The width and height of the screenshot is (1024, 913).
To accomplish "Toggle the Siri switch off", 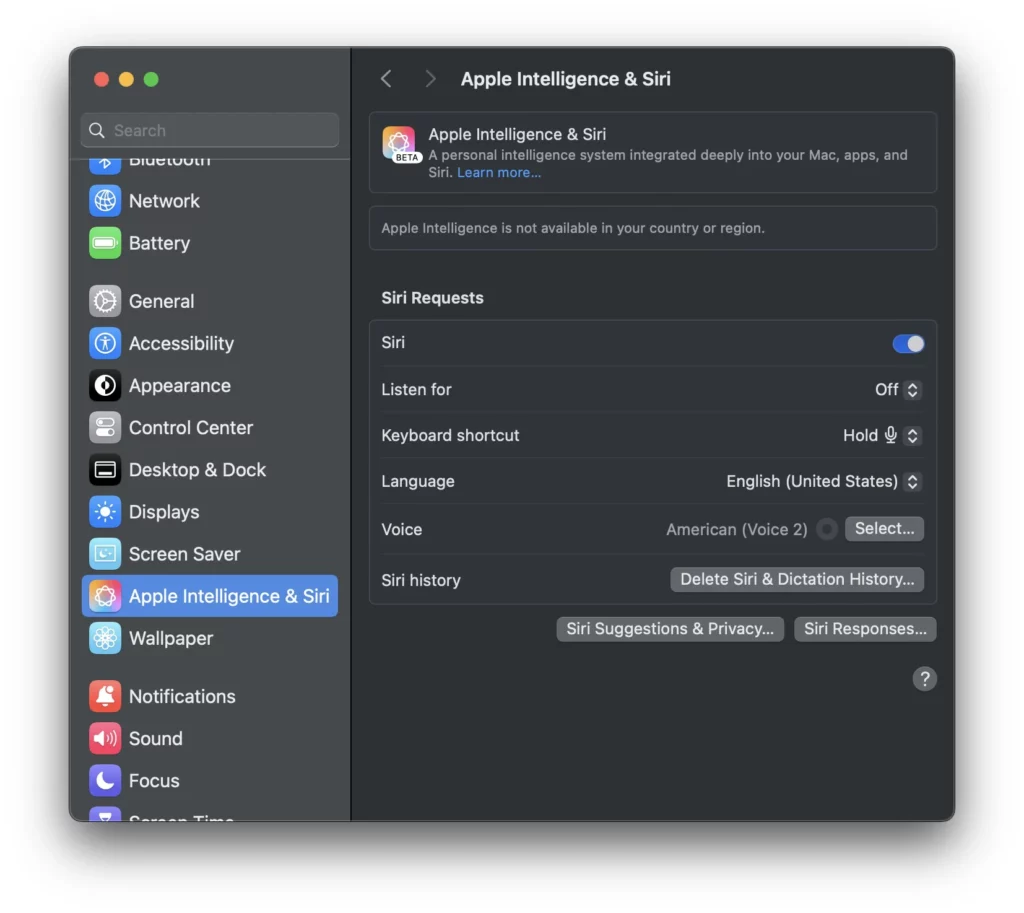I will point(908,344).
